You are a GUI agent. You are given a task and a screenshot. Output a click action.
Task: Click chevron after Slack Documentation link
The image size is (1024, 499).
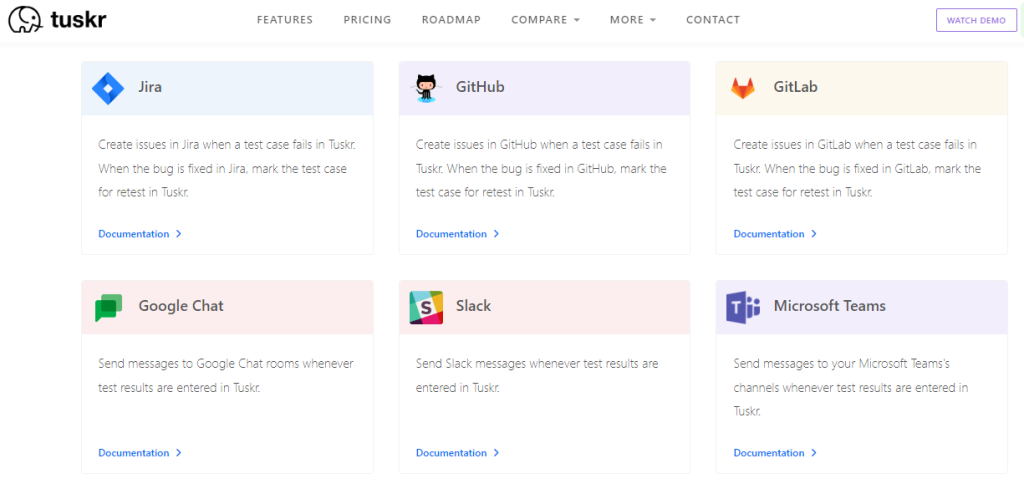click(496, 453)
